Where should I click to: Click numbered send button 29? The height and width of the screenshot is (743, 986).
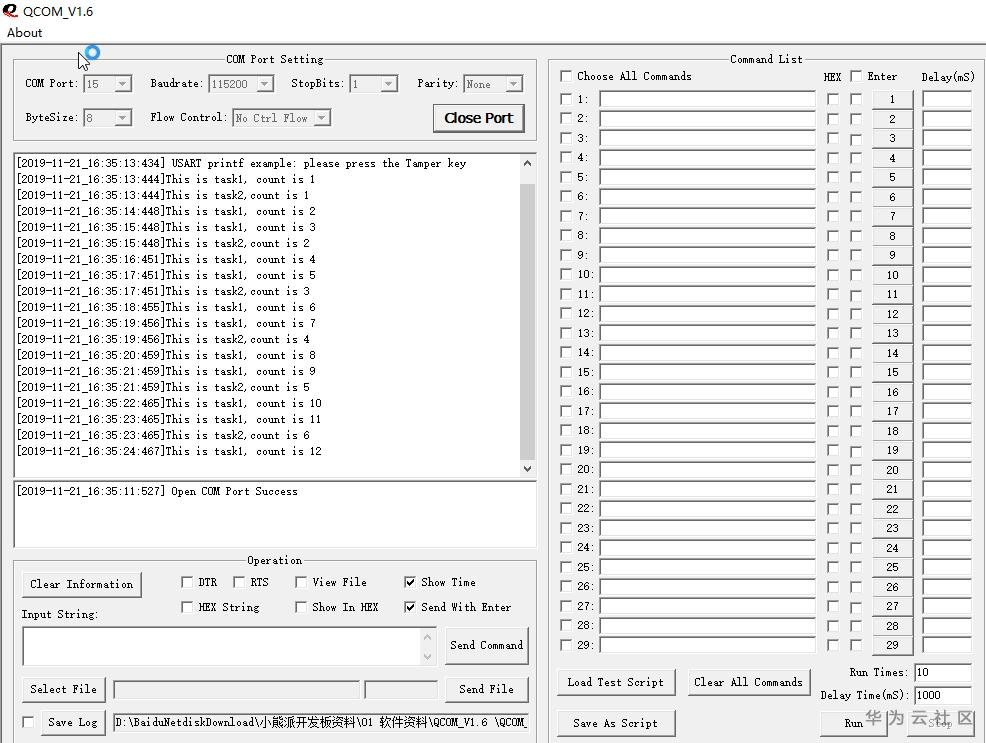pyautogui.click(x=892, y=645)
